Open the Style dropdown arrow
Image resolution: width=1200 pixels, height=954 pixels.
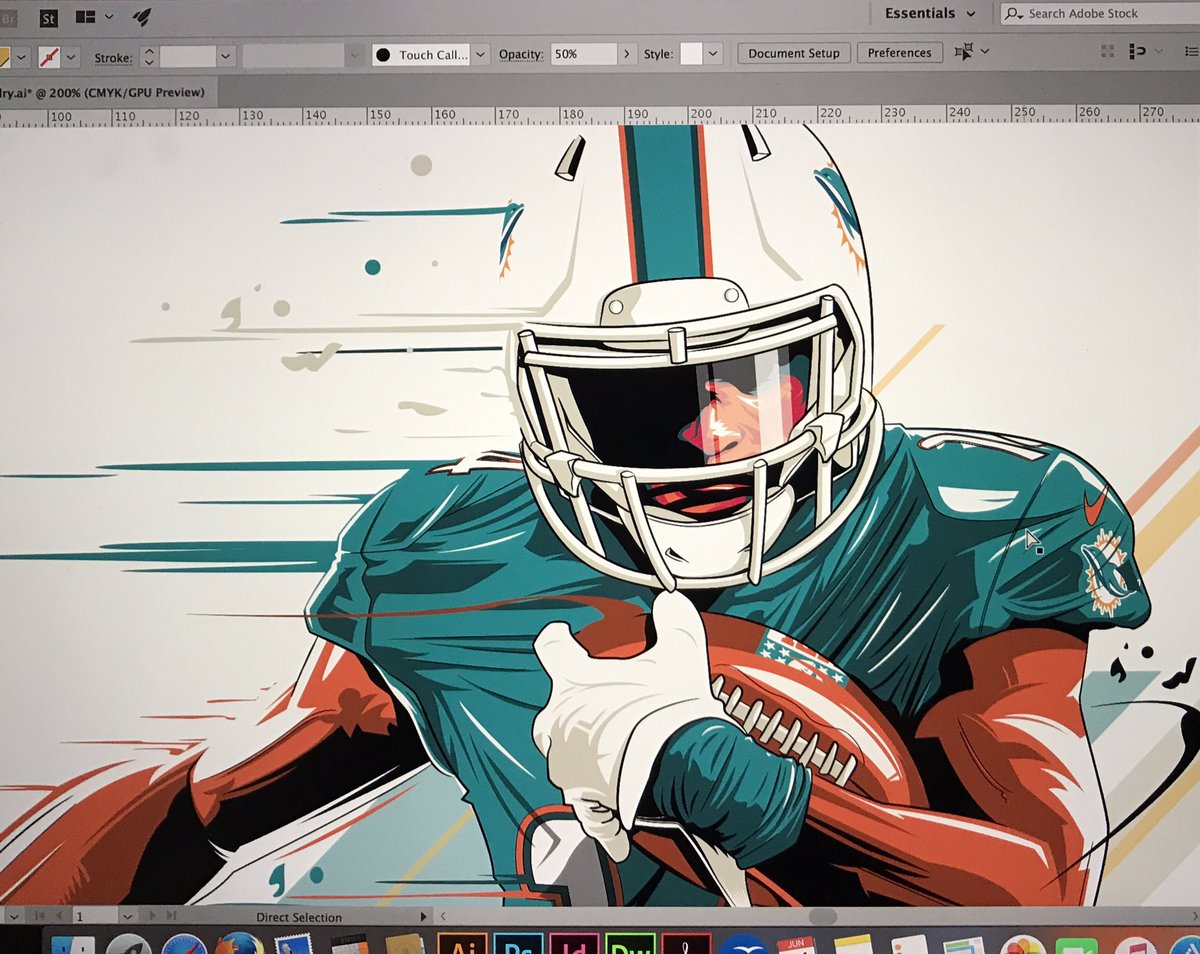tap(712, 54)
